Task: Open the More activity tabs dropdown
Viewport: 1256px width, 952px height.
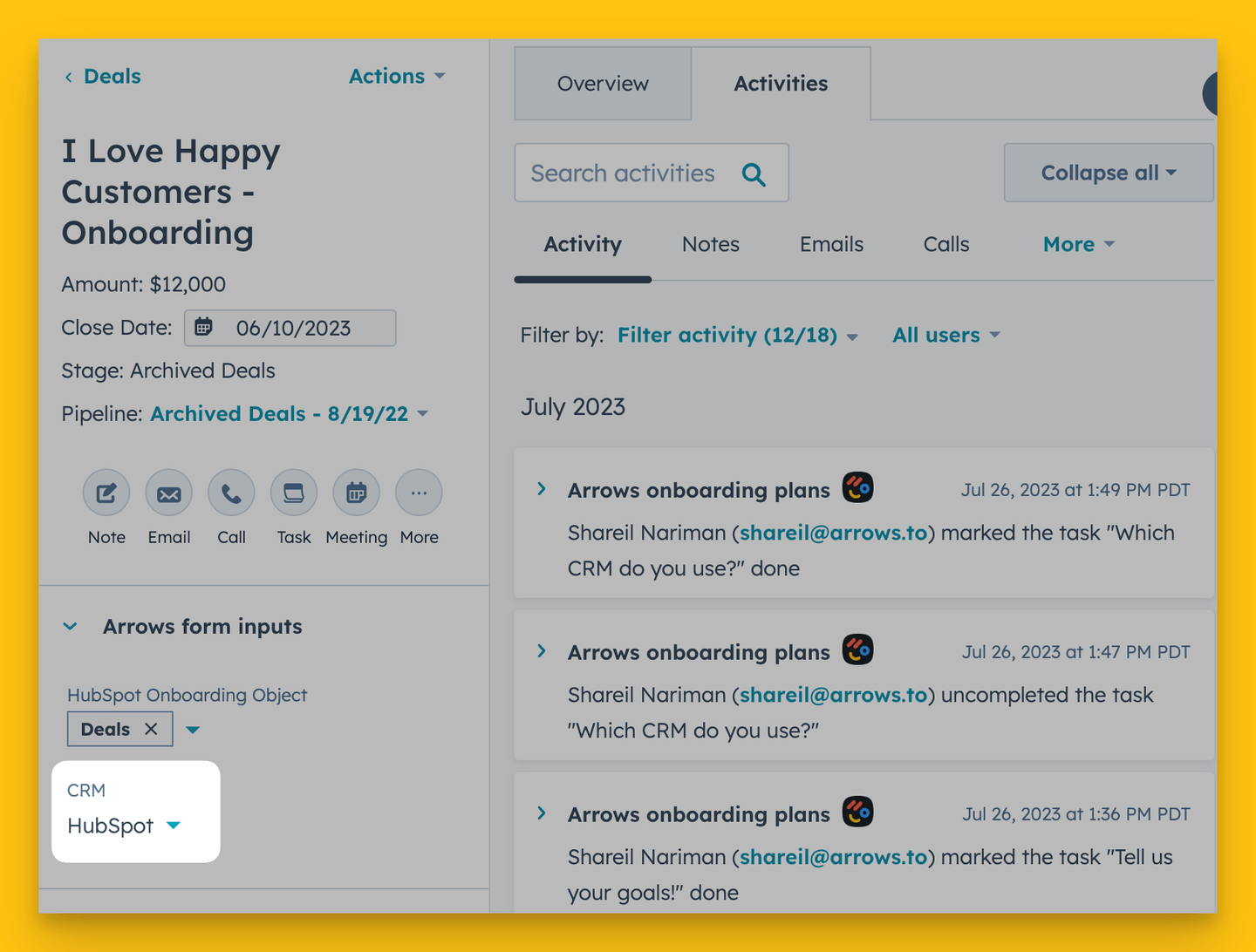Action: coord(1079,245)
